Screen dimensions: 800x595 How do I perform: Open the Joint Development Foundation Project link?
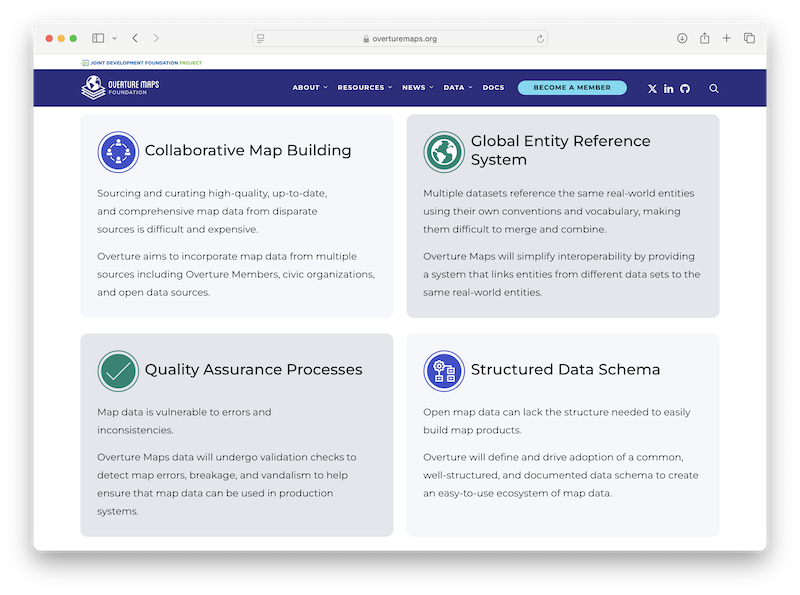click(x=141, y=63)
